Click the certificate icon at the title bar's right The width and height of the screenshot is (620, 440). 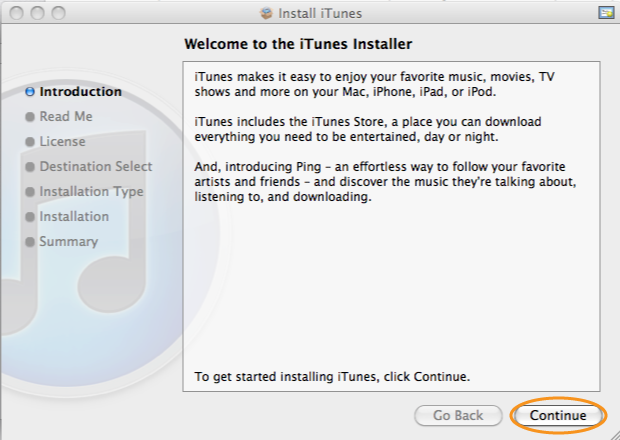click(606, 13)
